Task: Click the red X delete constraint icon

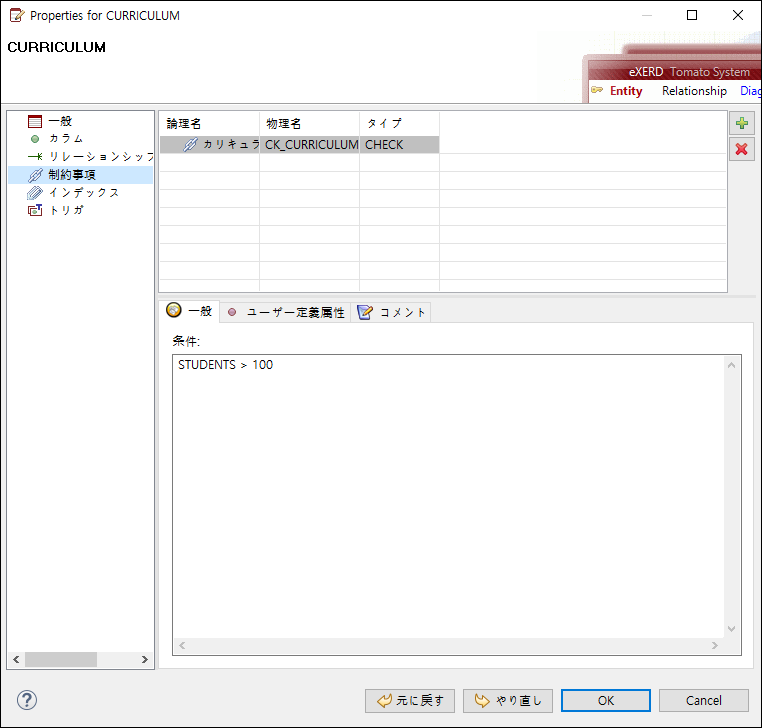Action: pos(742,149)
